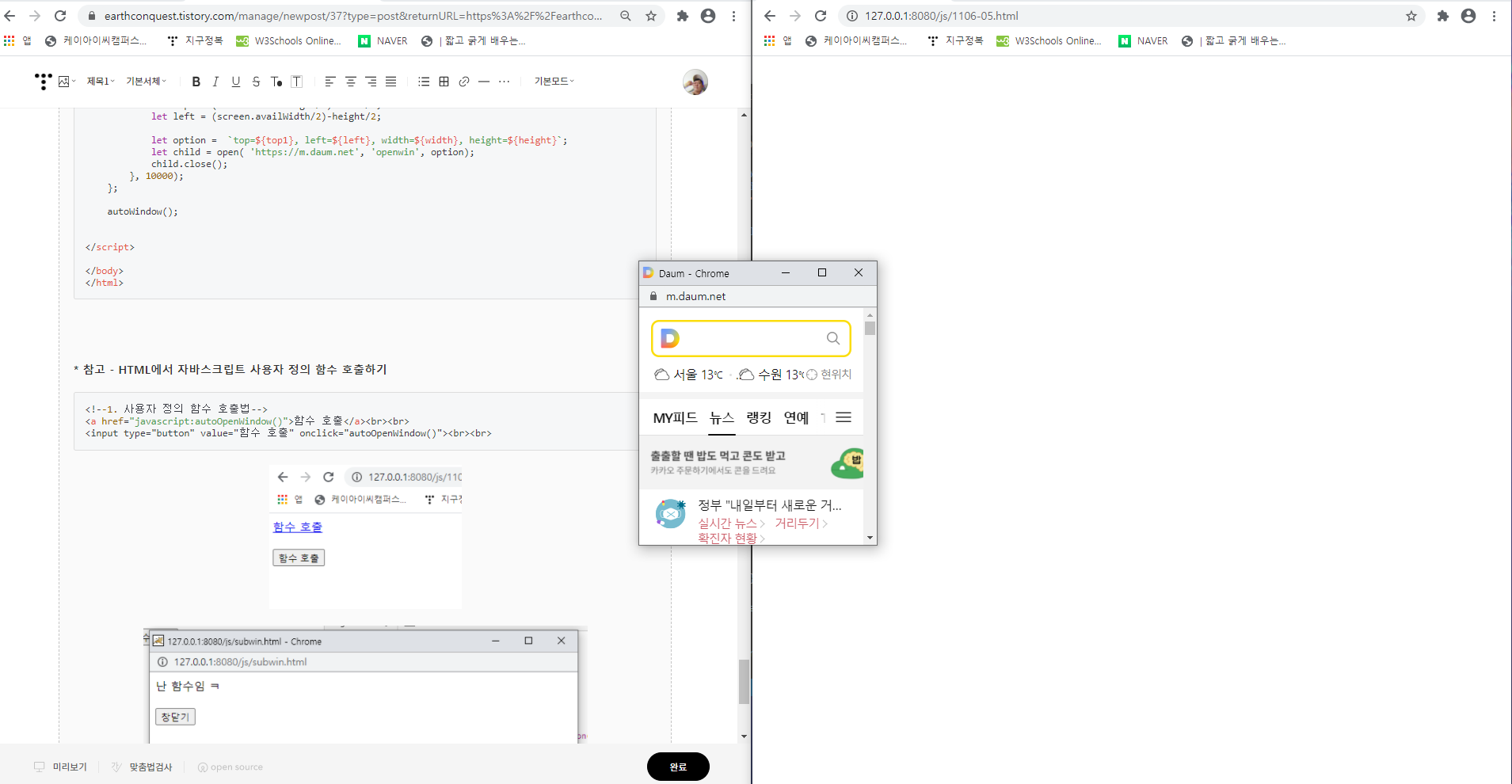
Task: Click 서울 13℃ weather in Daum popup
Action: click(x=688, y=375)
